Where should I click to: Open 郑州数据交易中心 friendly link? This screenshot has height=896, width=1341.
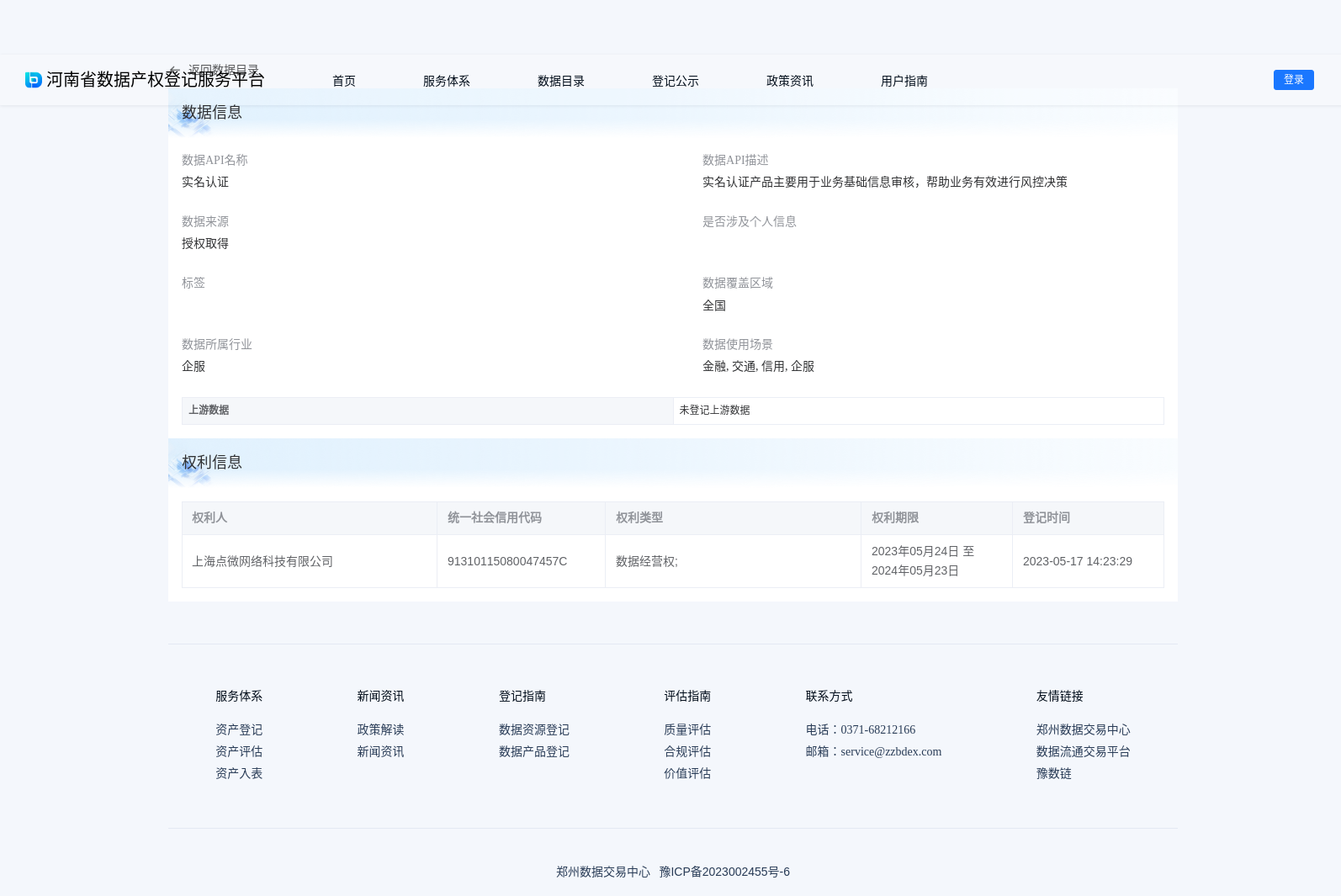tap(1084, 729)
